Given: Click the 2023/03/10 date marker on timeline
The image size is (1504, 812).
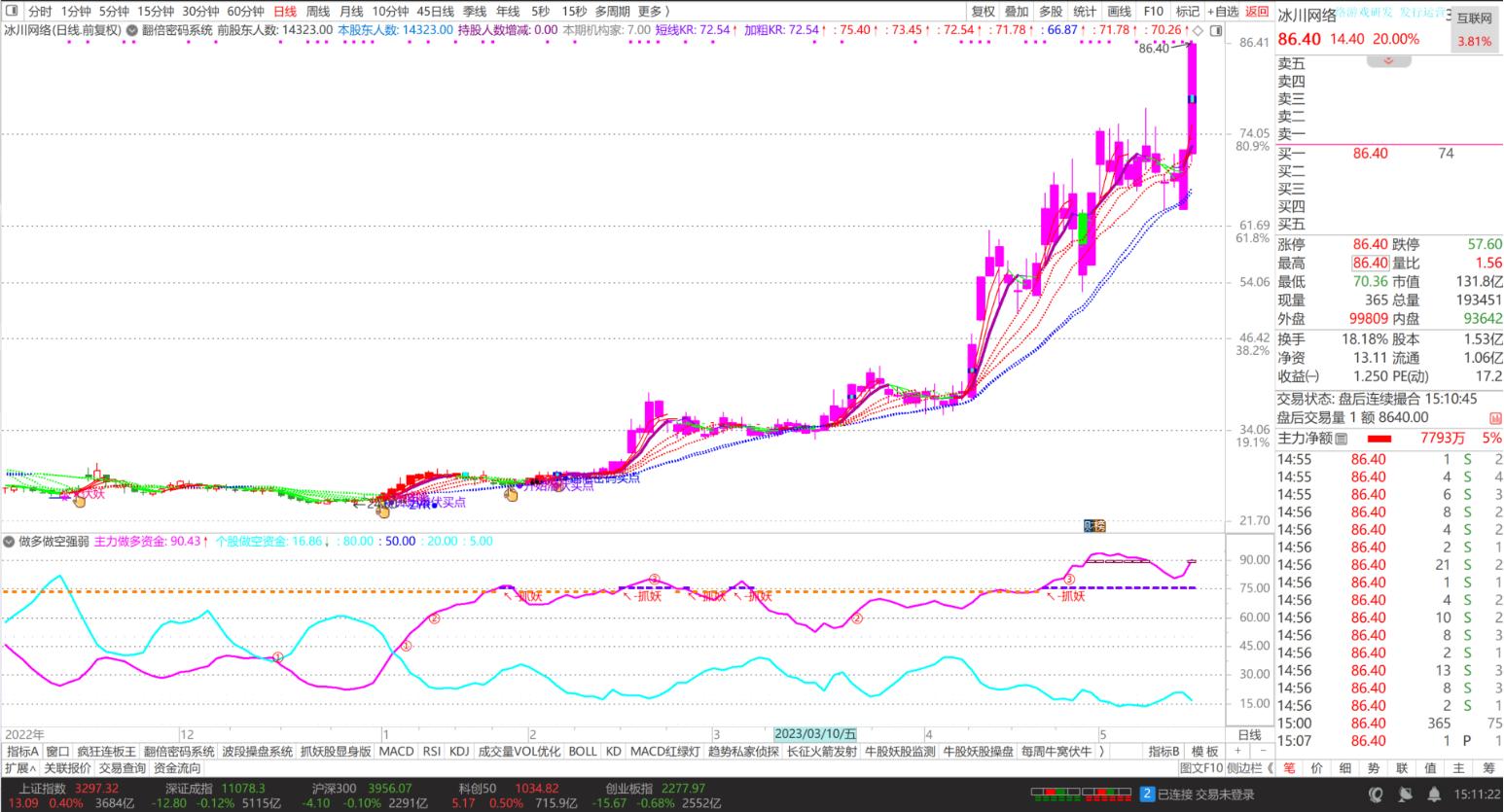Looking at the screenshot, I should pos(816,734).
